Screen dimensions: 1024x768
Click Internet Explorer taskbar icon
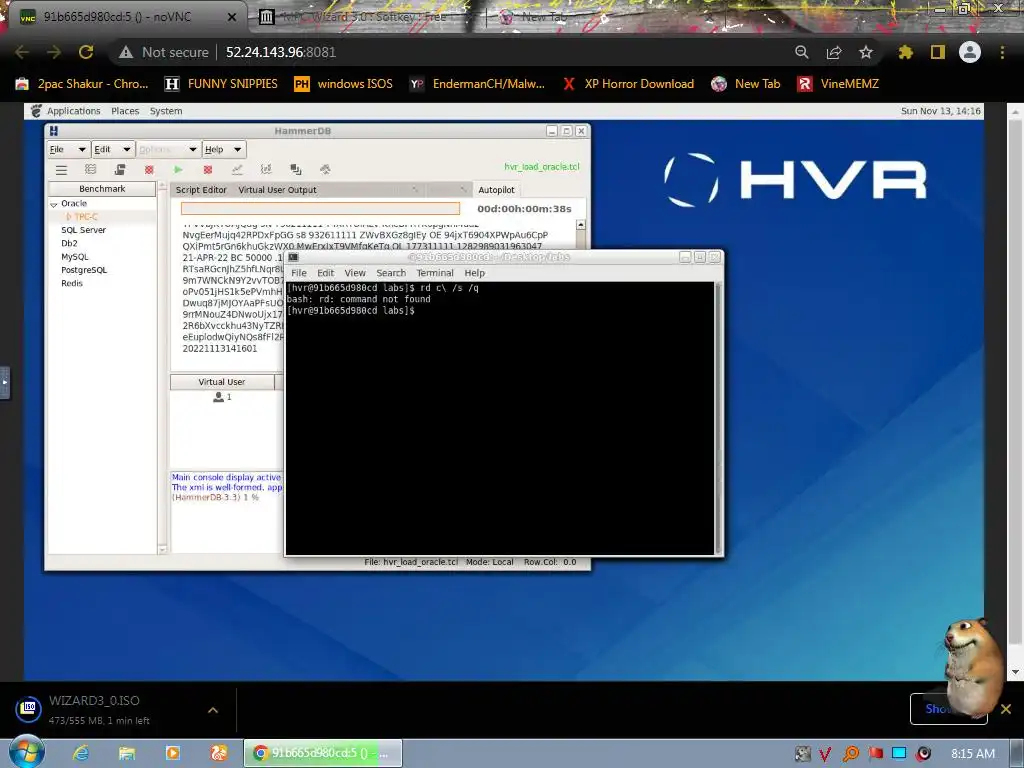81,753
